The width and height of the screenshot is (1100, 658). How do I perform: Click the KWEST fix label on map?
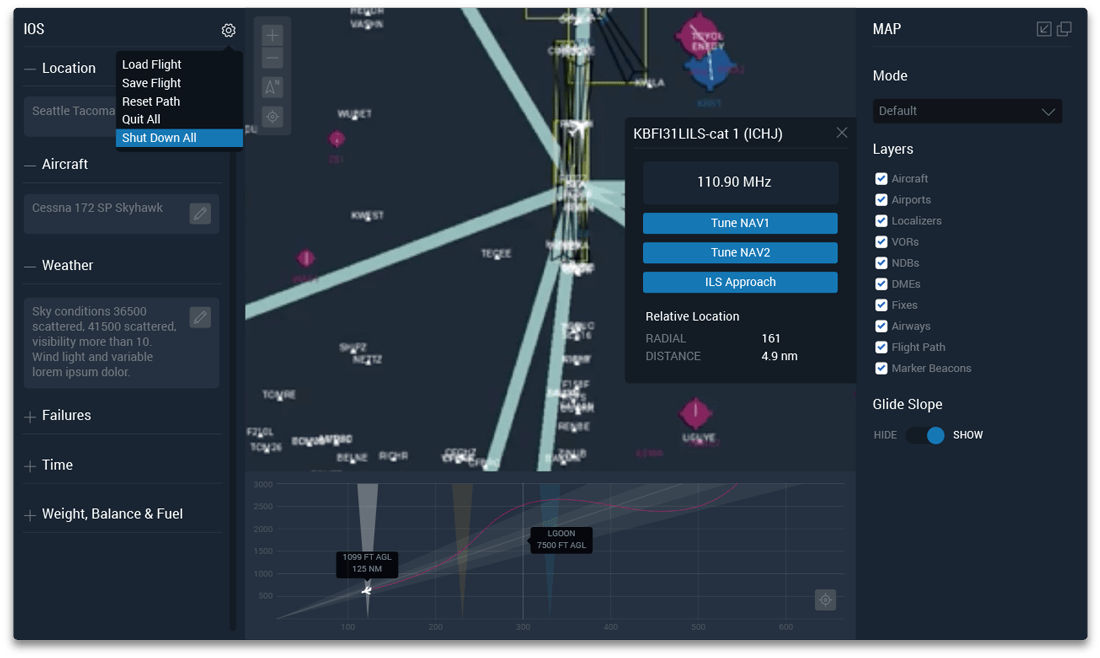(368, 215)
